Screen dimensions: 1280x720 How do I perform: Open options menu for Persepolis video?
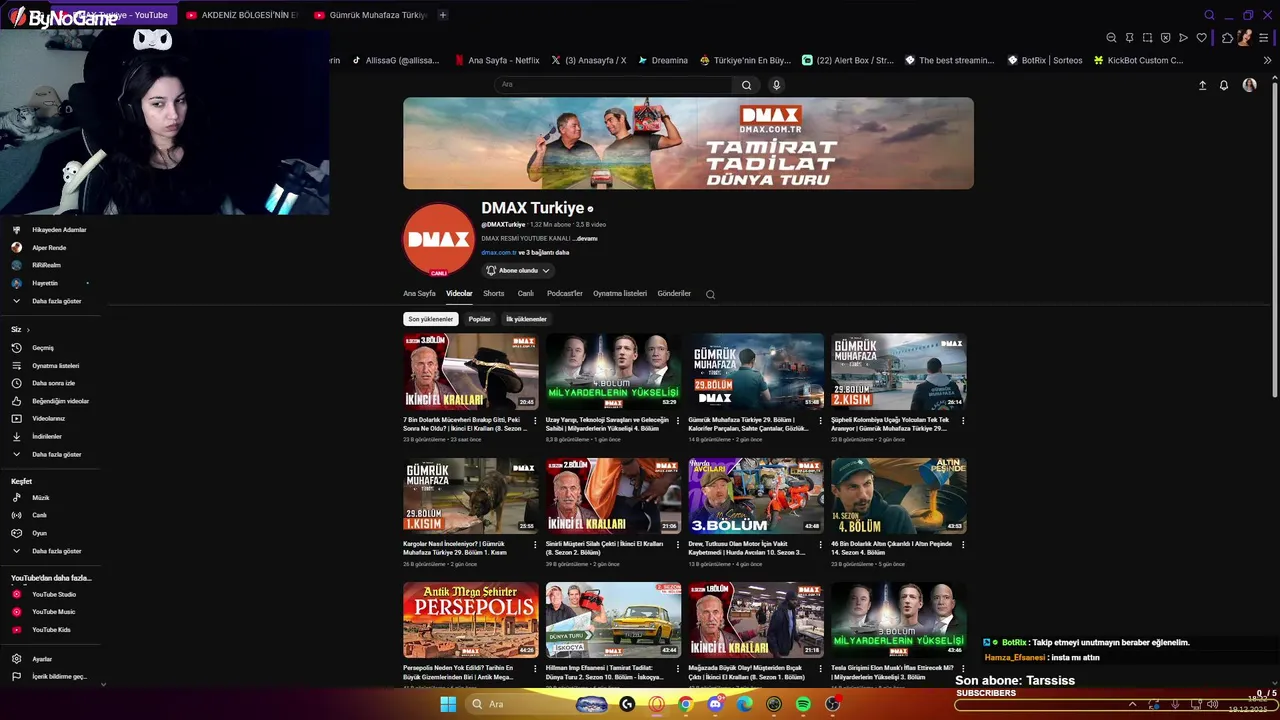(x=535, y=668)
